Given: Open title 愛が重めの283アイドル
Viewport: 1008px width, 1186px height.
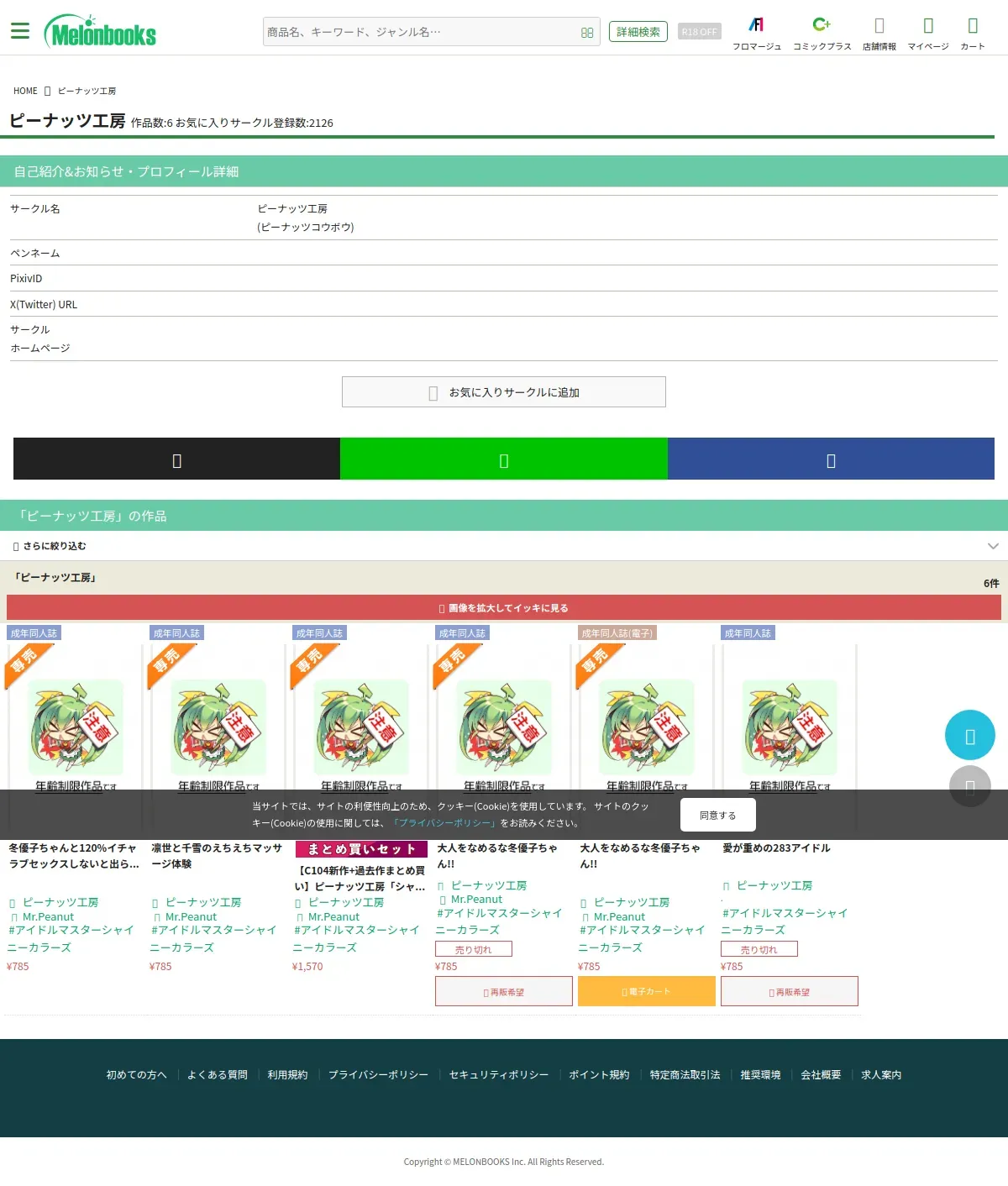Looking at the screenshot, I should point(776,848).
